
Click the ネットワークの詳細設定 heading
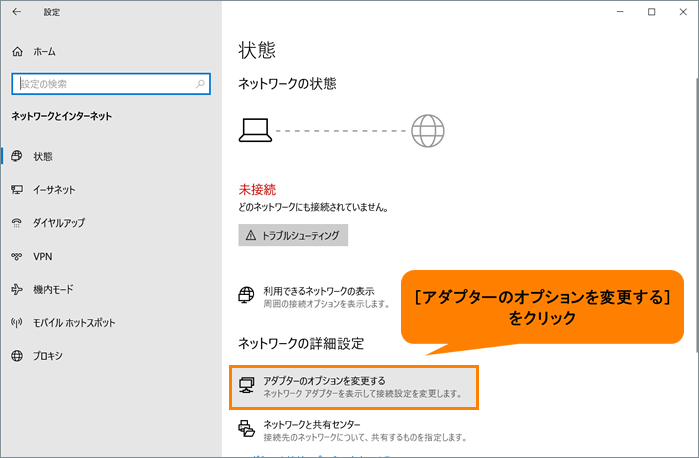[301, 343]
